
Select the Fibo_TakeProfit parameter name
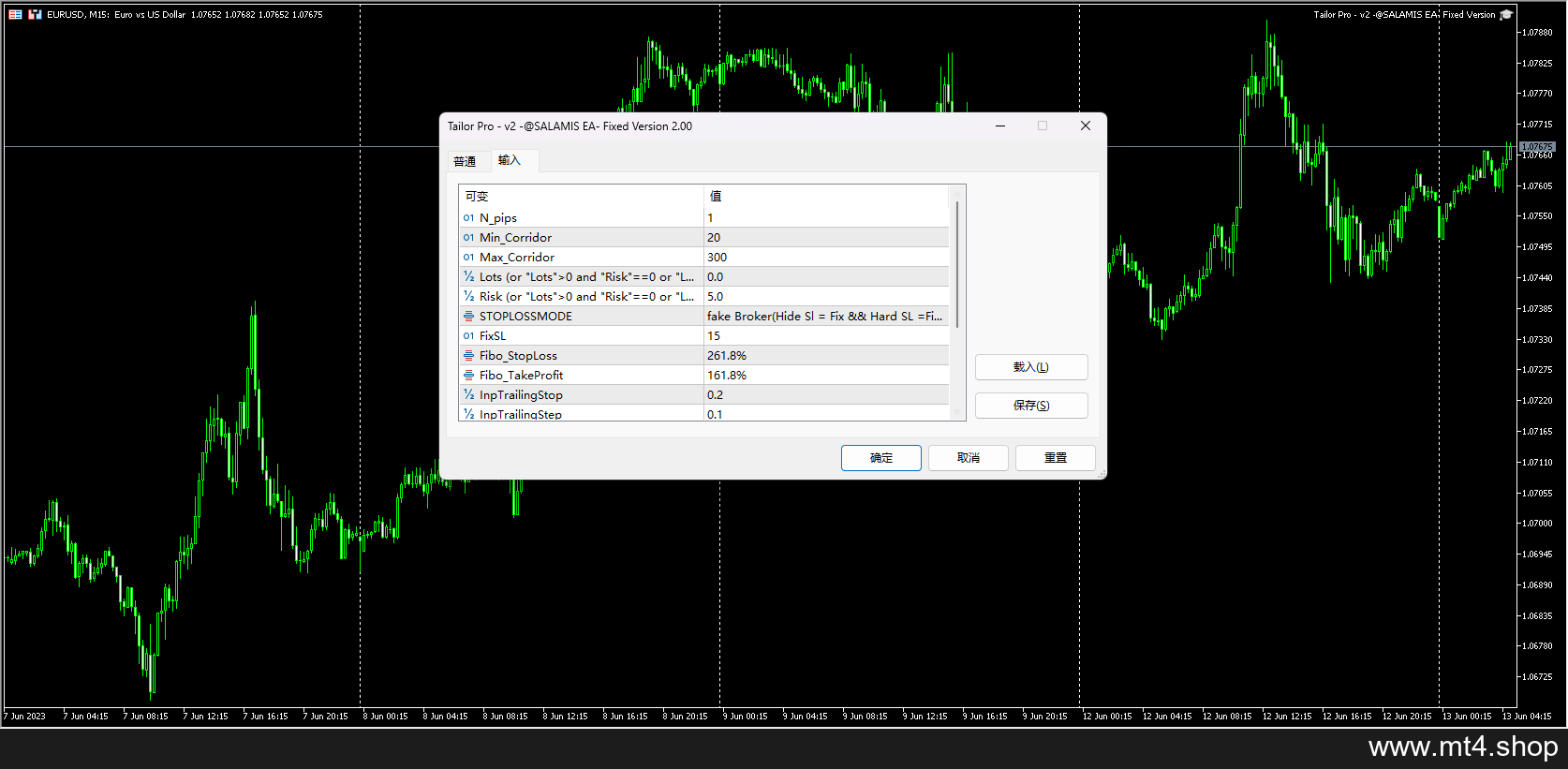521,376
